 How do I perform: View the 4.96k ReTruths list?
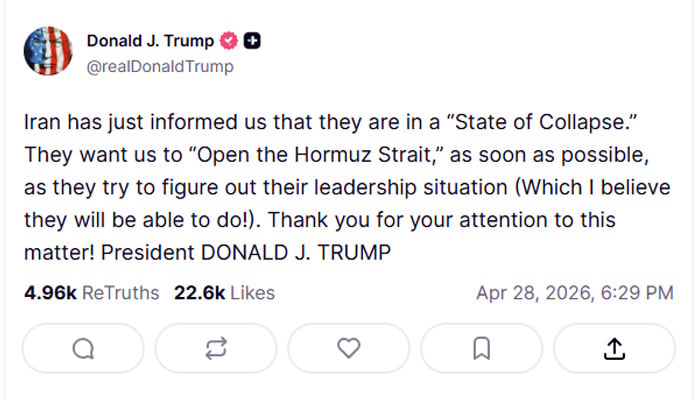(x=91, y=293)
